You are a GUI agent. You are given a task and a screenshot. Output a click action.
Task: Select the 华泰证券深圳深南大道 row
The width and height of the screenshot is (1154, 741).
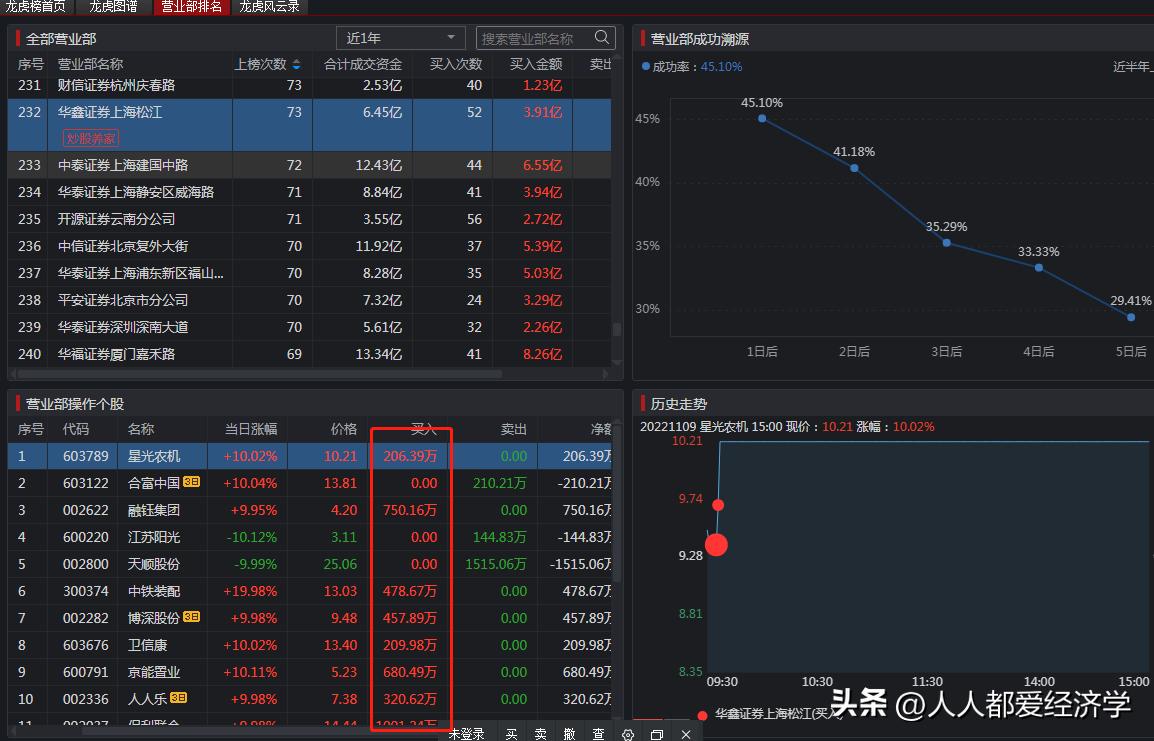click(309, 327)
